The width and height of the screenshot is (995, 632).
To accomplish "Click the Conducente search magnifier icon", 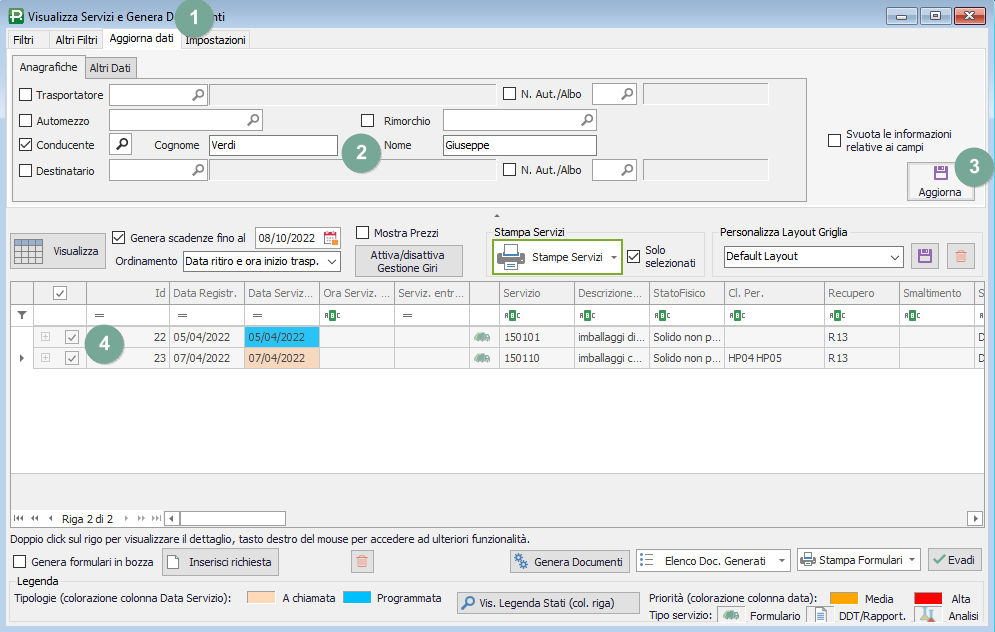I will point(119,145).
